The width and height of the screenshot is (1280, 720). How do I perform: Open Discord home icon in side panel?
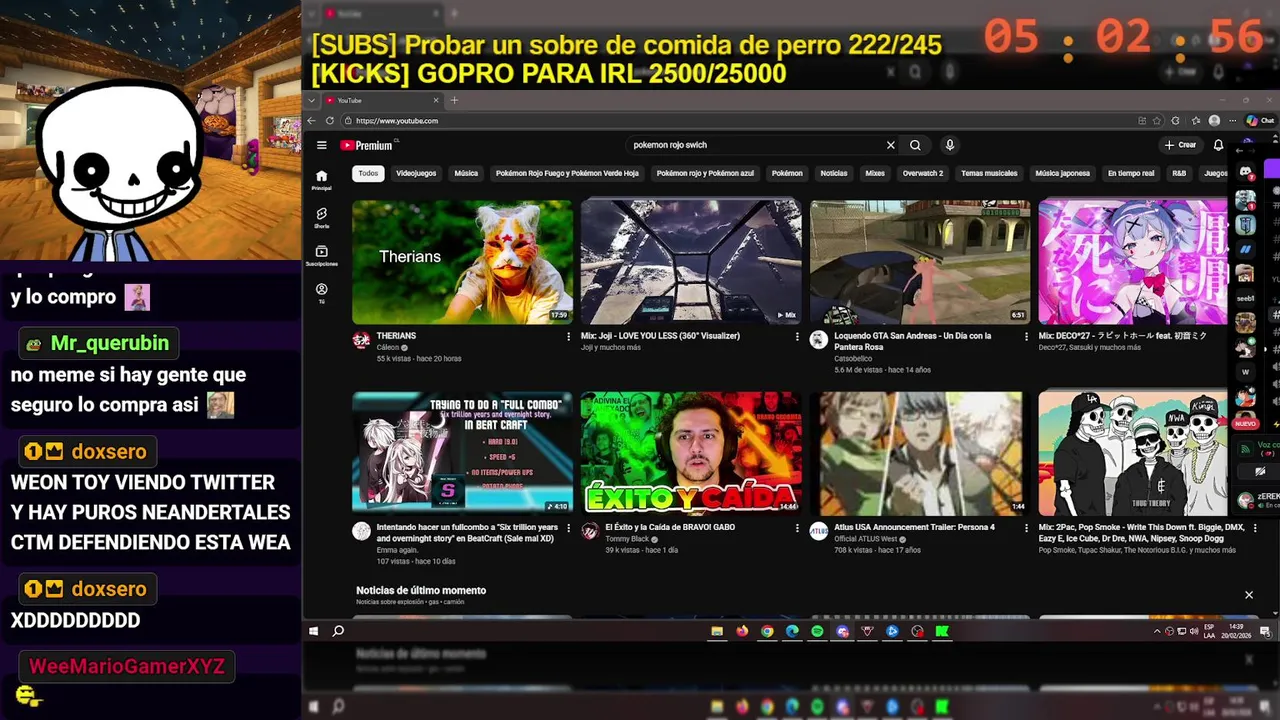click(x=1245, y=173)
